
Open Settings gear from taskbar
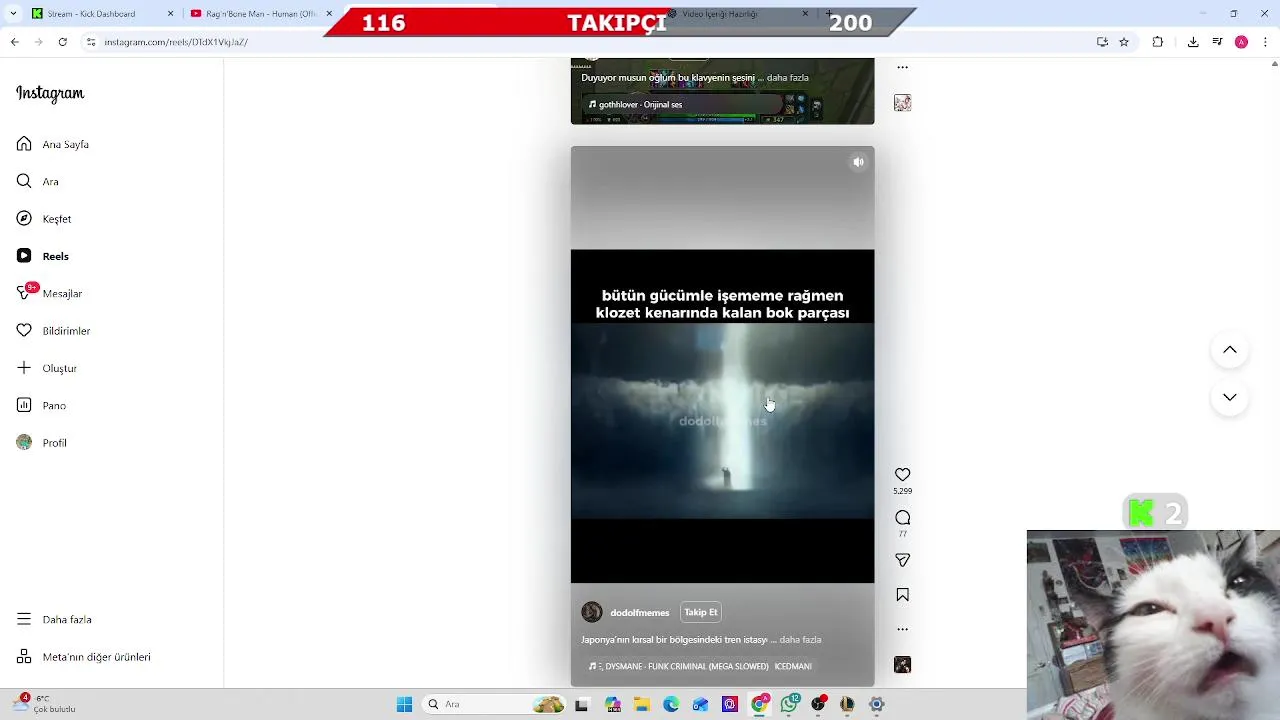point(877,704)
